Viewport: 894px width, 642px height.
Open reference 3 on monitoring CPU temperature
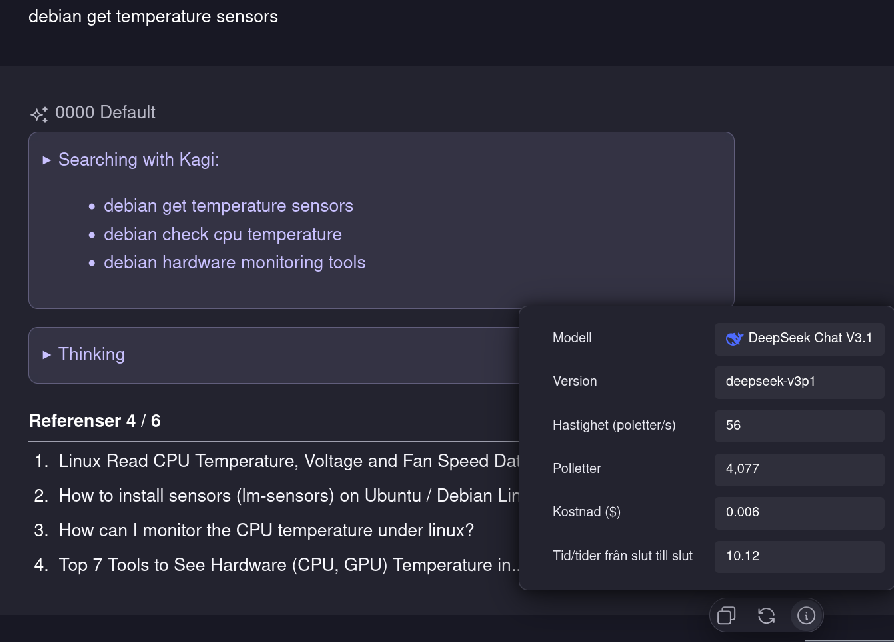[x=266, y=530]
